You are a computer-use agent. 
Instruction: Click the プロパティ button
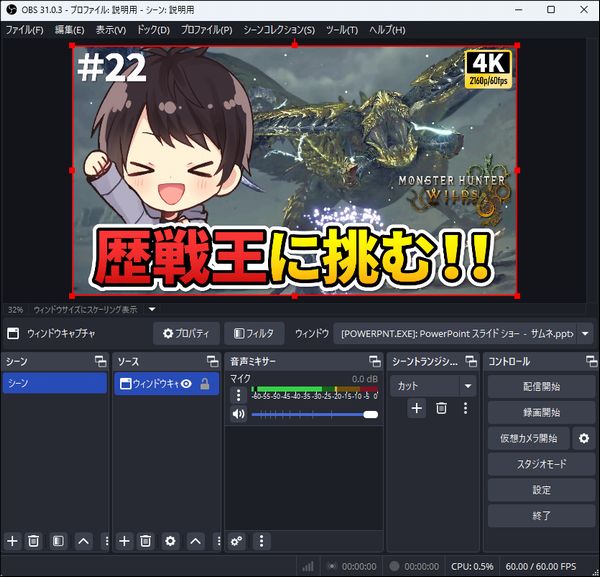pos(186,333)
